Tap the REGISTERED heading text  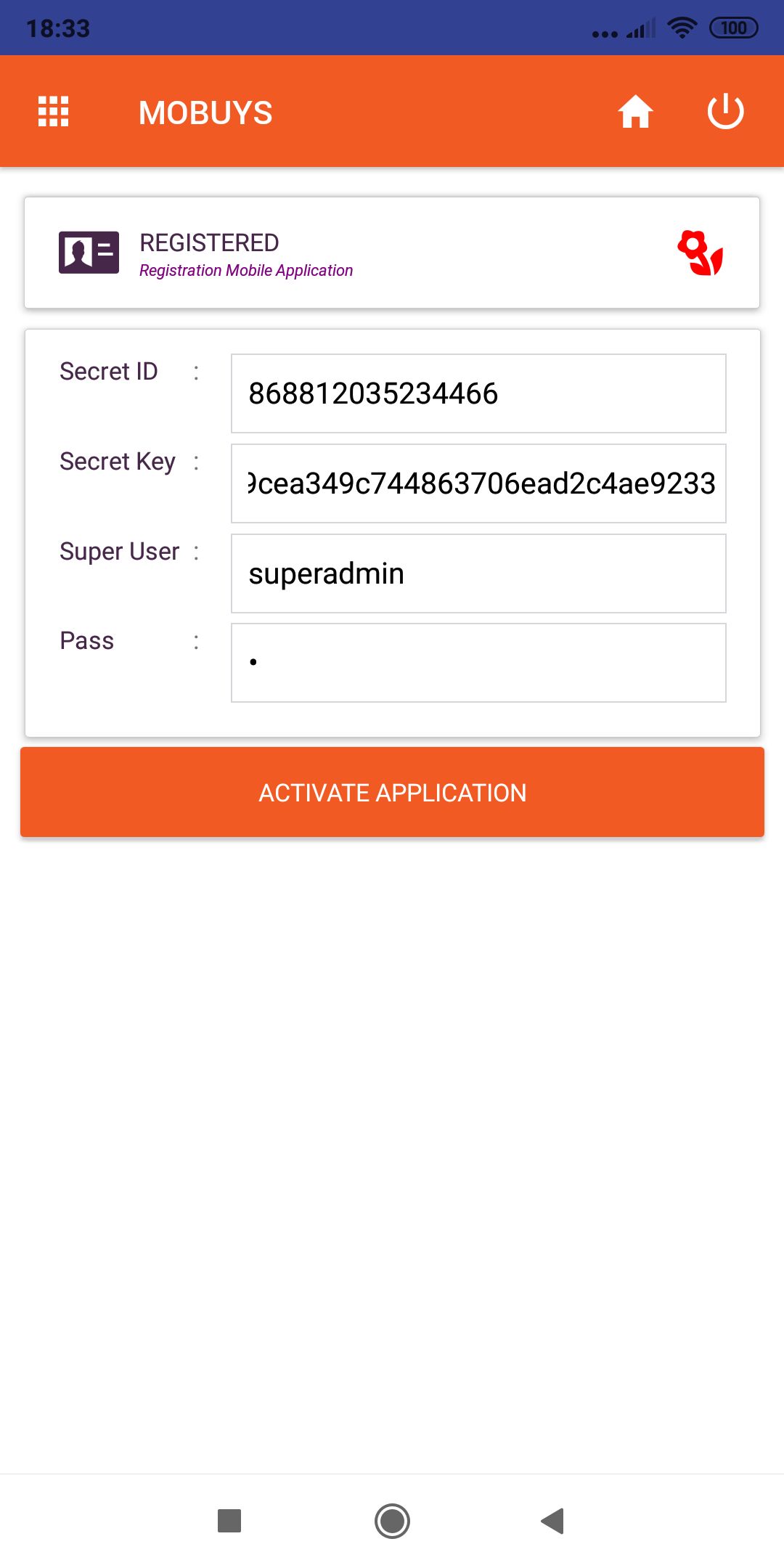[209, 242]
